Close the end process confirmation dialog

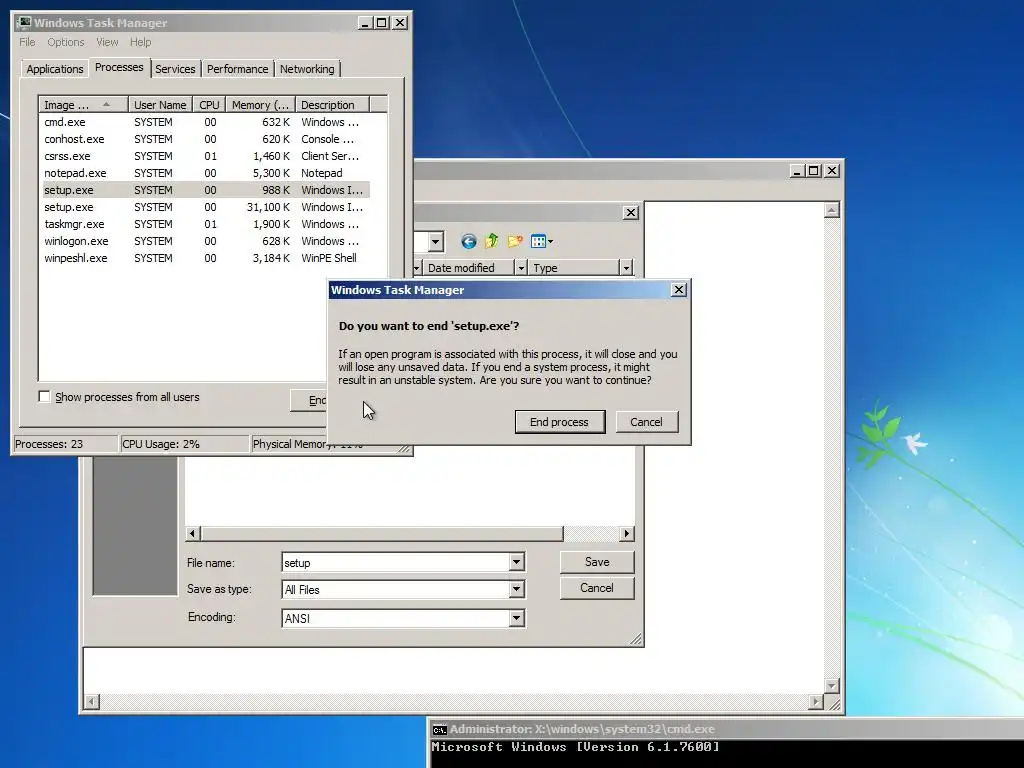(x=679, y=290)
